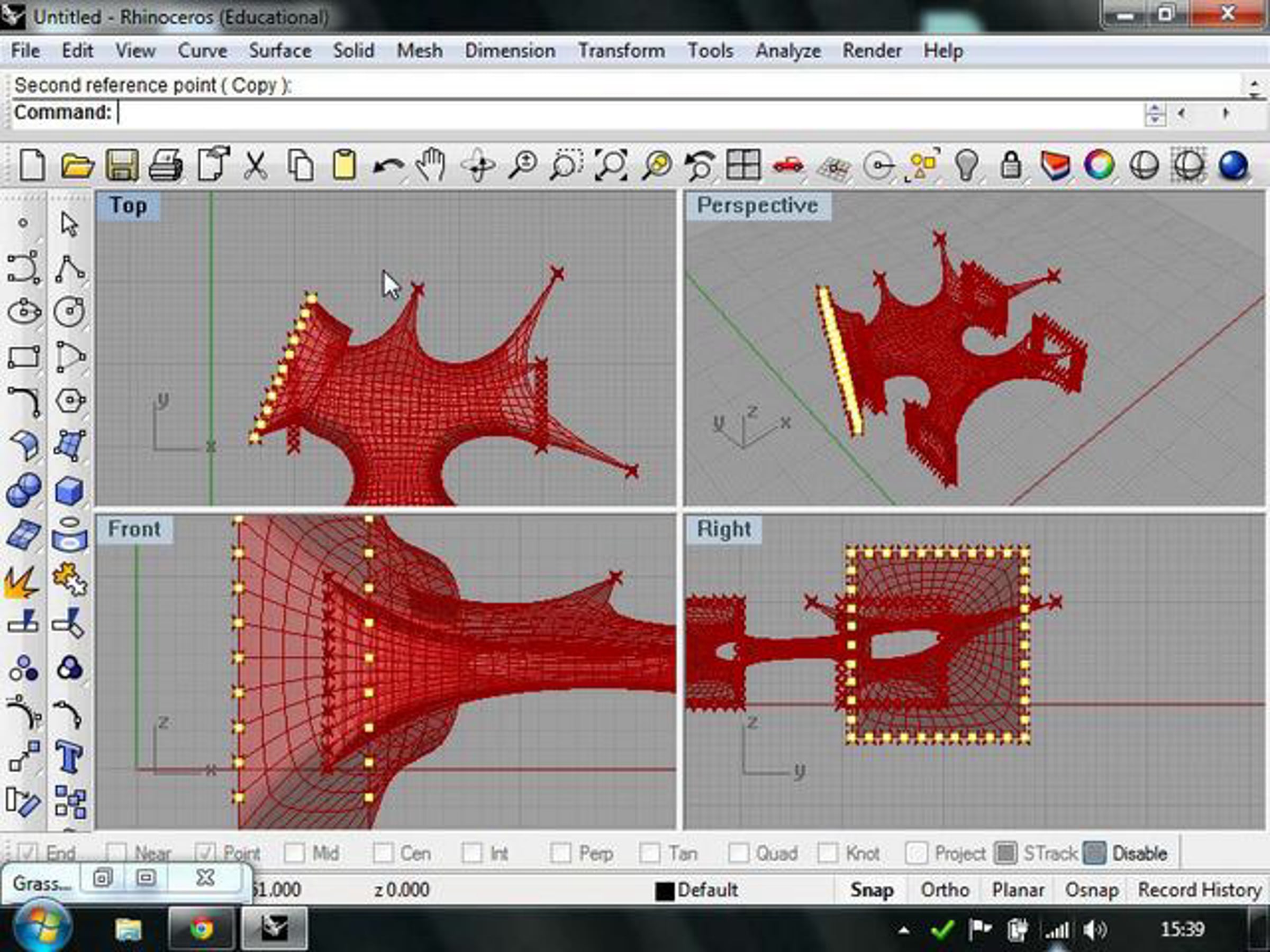Toggle Ortho in status bar

[945, 890]
